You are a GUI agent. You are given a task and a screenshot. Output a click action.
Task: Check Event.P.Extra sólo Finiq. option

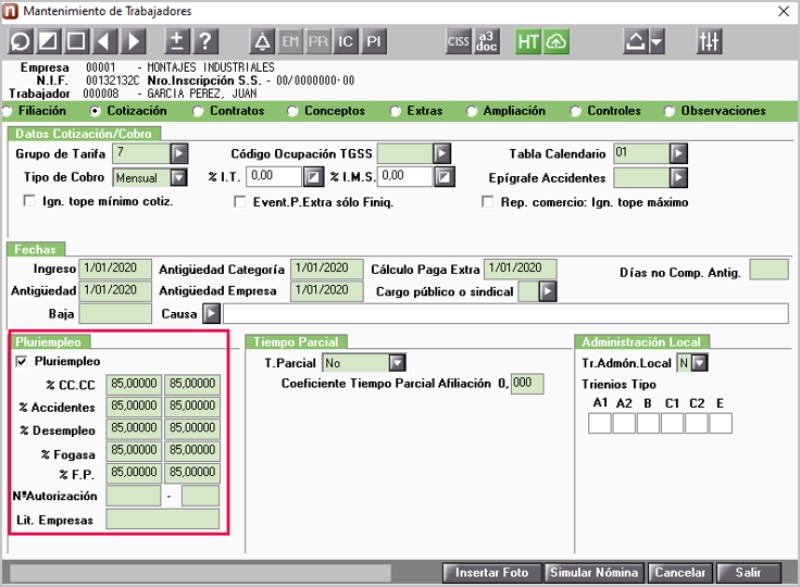pos(240,202)
